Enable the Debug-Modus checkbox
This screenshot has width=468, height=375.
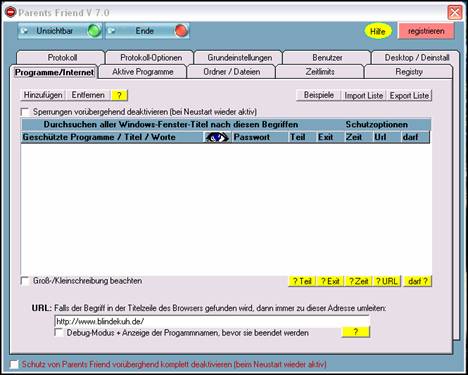(x=59, y=333)
